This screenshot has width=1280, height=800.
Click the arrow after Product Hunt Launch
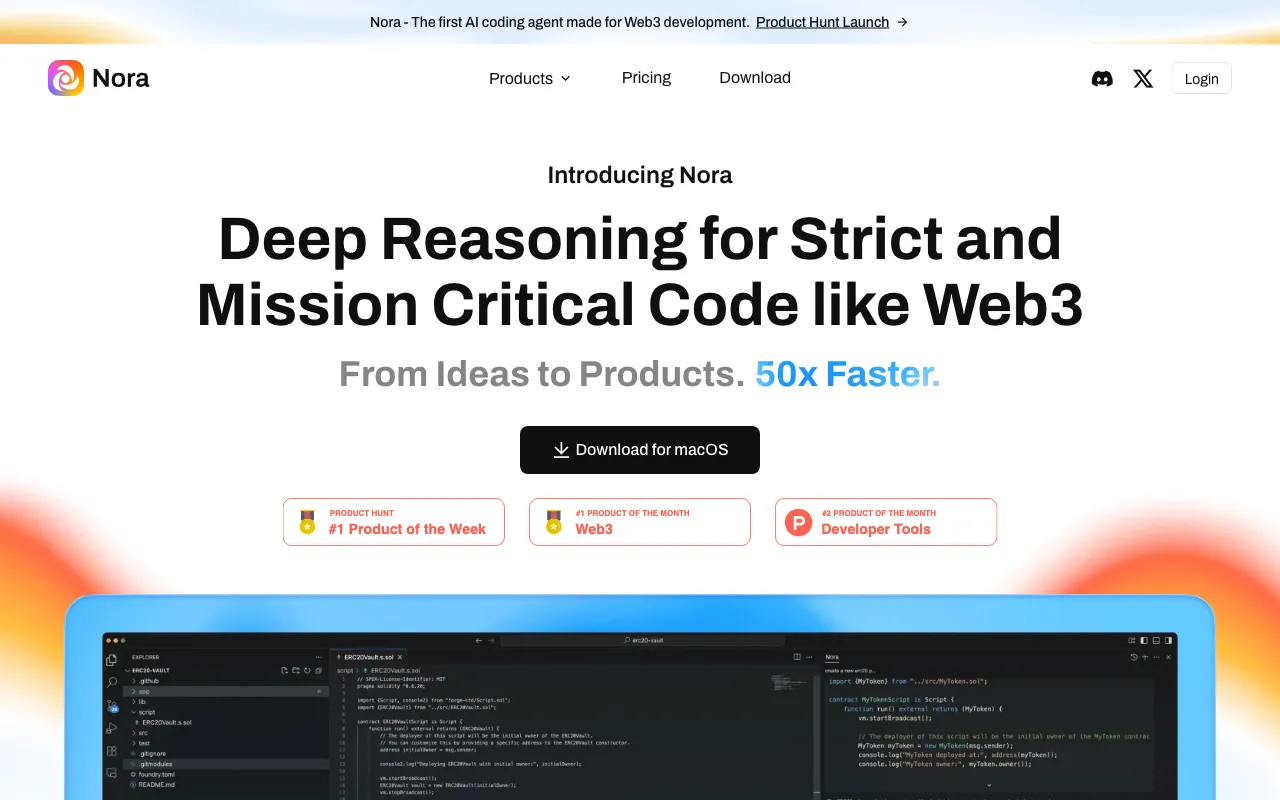pyautogui.click(x=902, y=22)
